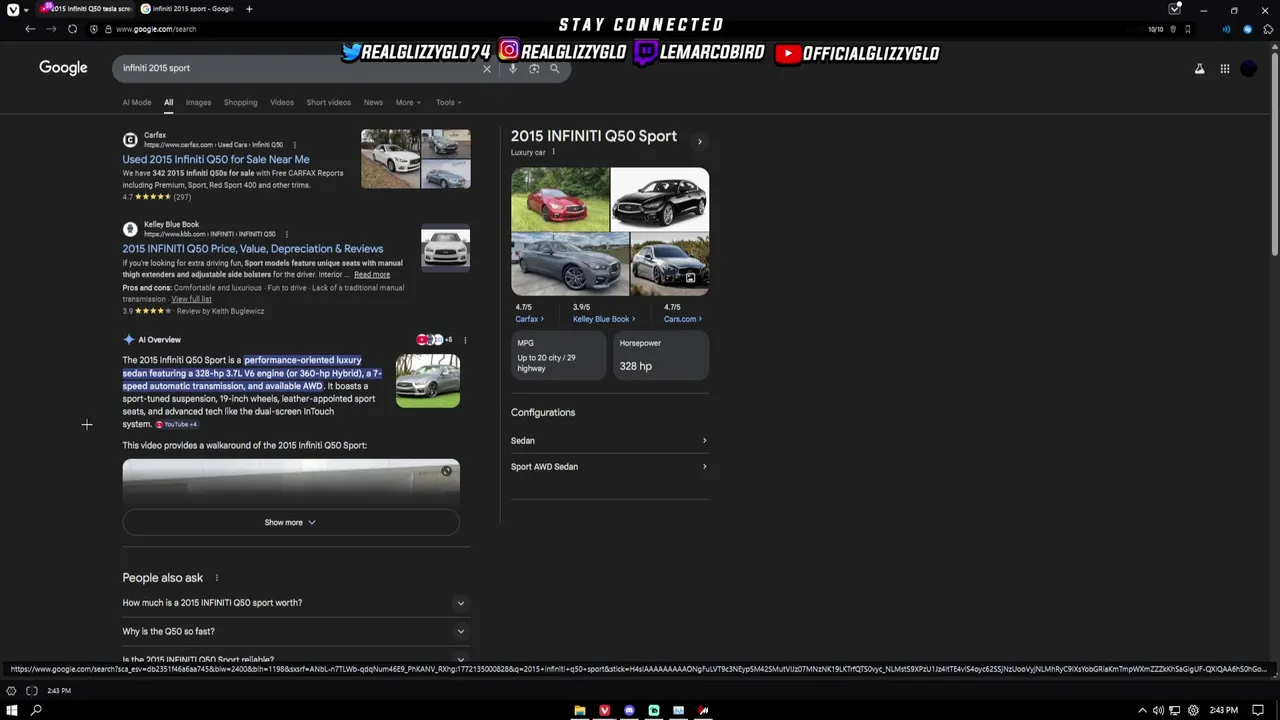Select the Images search tab
Viewport: 1280px width, 720px height.
(x=198, y=102)
